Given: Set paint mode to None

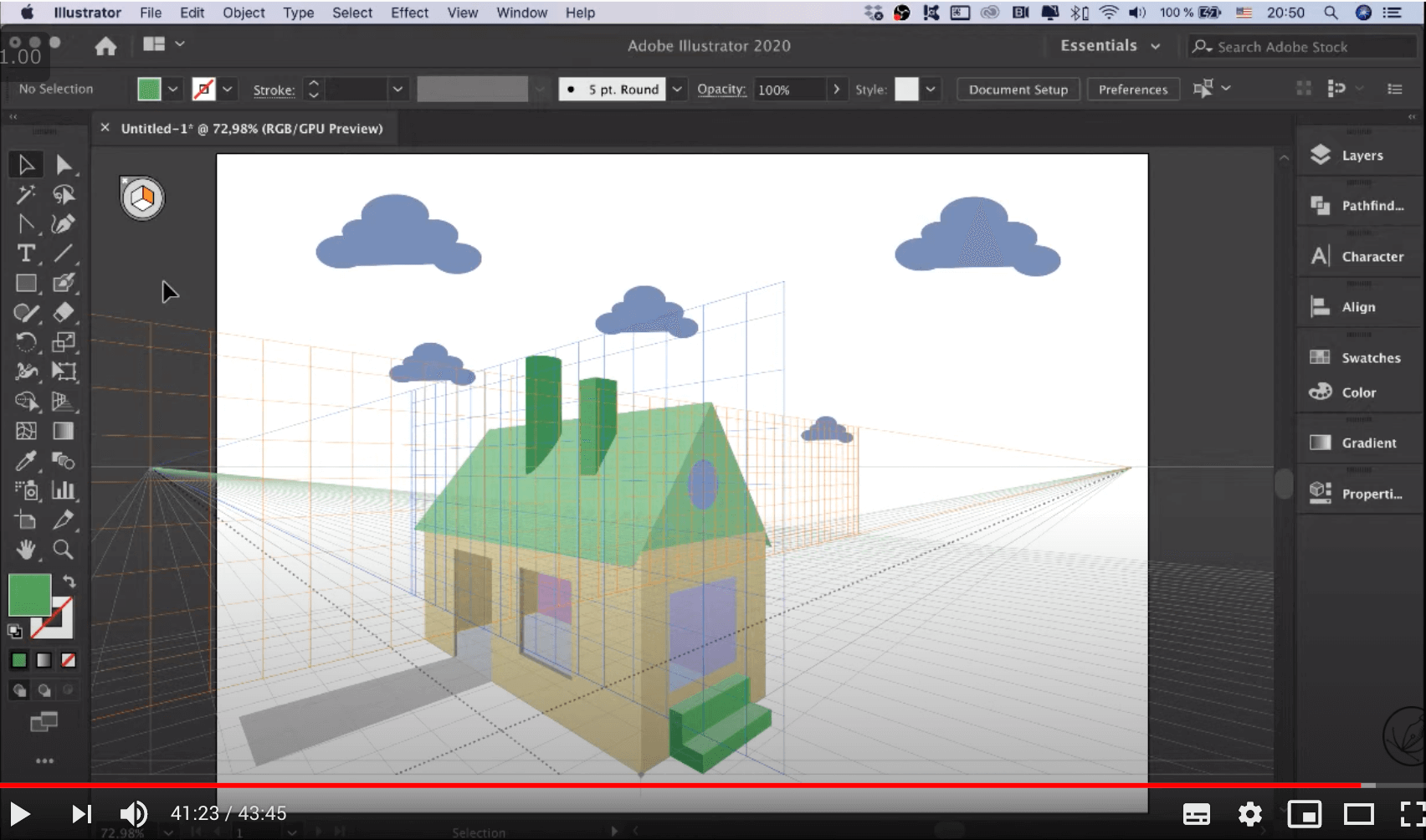Looking at the screenshot, I should pos(69,661).
